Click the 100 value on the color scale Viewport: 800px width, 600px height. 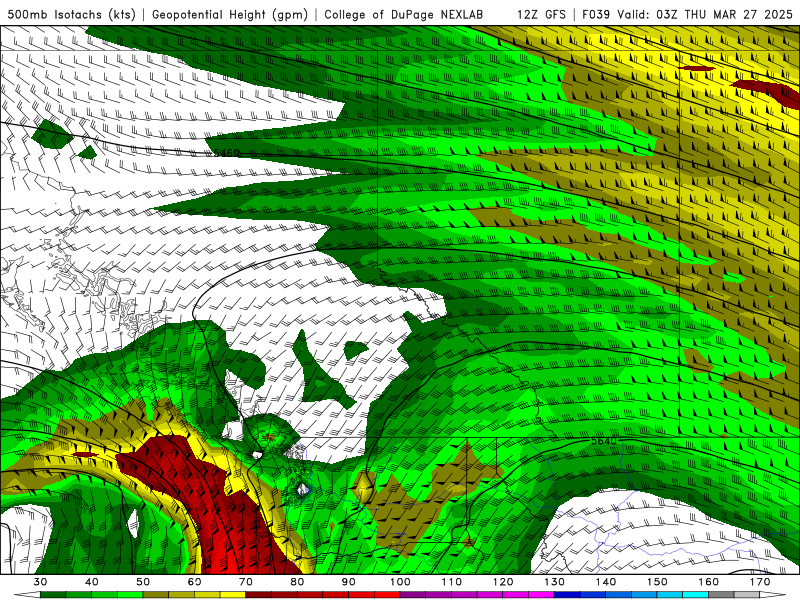click(401, 582)
